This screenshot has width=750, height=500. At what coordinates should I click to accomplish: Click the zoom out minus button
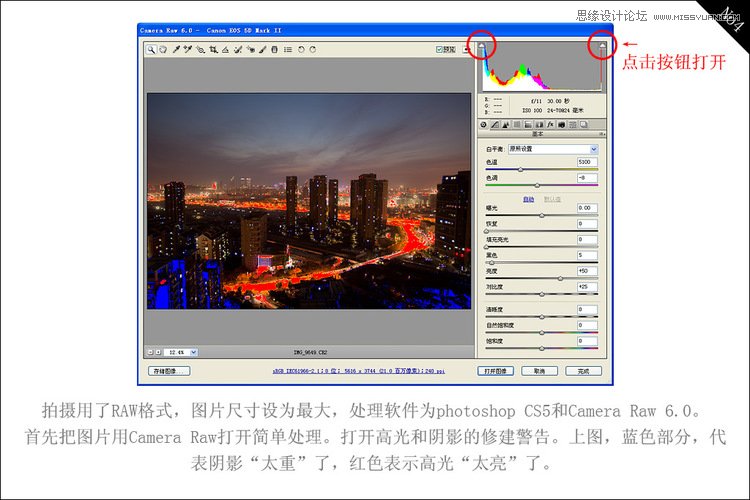pyautogui.click(x=150, y=352)
